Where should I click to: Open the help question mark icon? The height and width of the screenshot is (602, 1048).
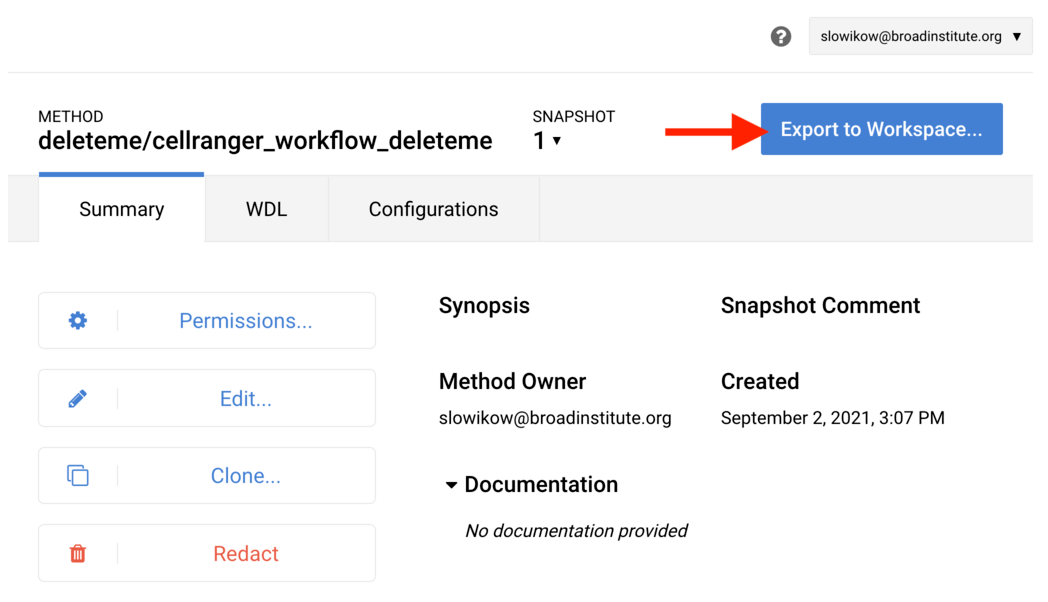[x=781, y=37]
